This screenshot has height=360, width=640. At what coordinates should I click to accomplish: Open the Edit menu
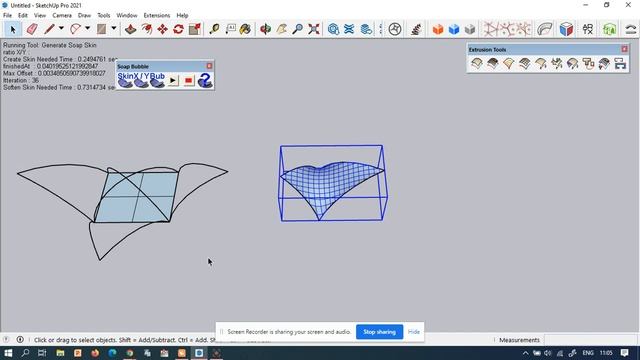tap(23, 16)
